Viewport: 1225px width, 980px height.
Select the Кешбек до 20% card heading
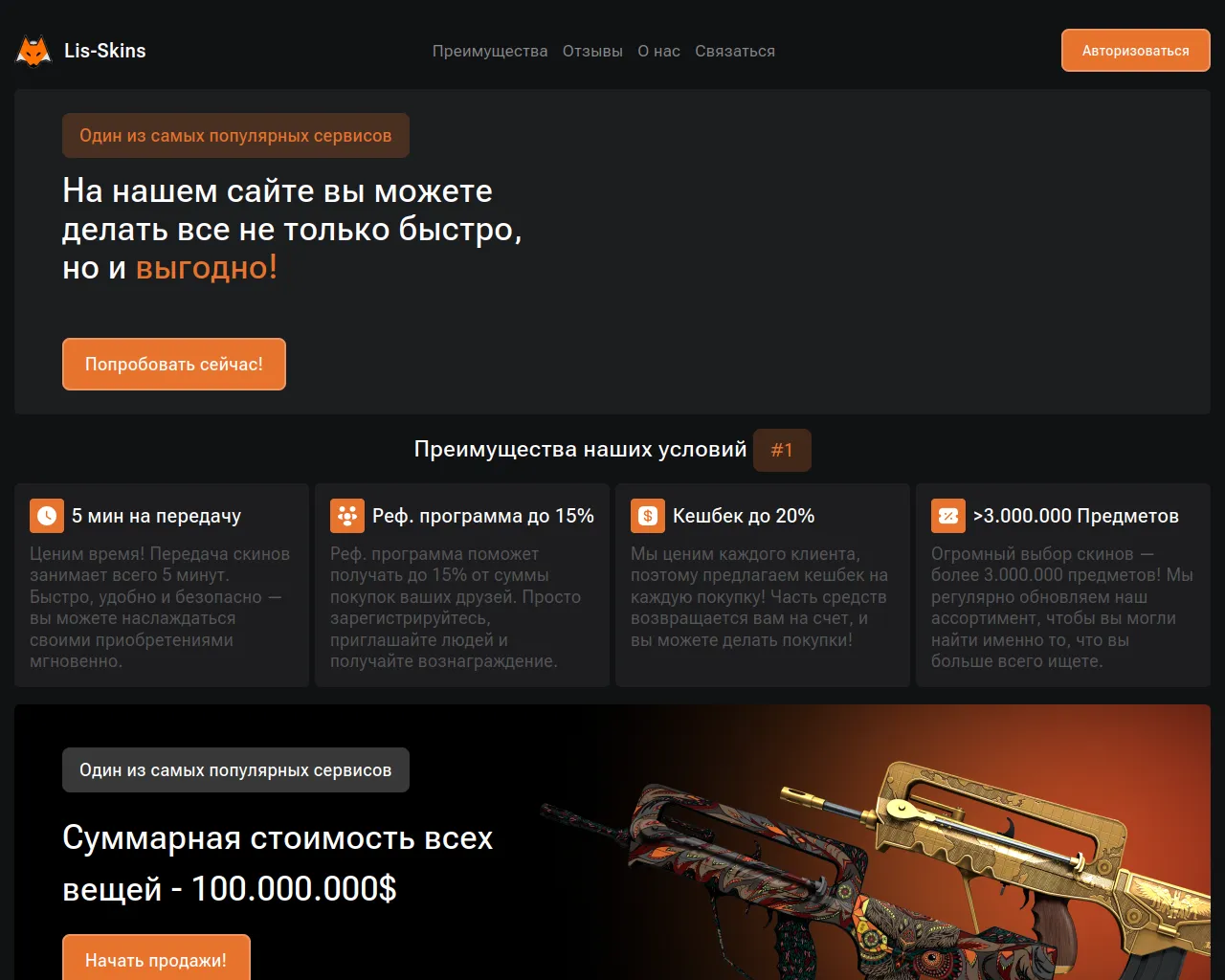[x=744, y=516]
